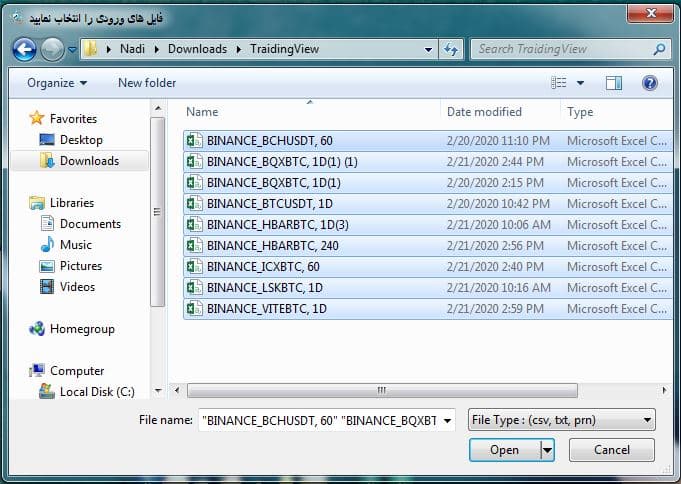Click Excel icon of BINANCE_ICXBTC, 60
This screenshot has height=484, width=681.
click(194, 267)
